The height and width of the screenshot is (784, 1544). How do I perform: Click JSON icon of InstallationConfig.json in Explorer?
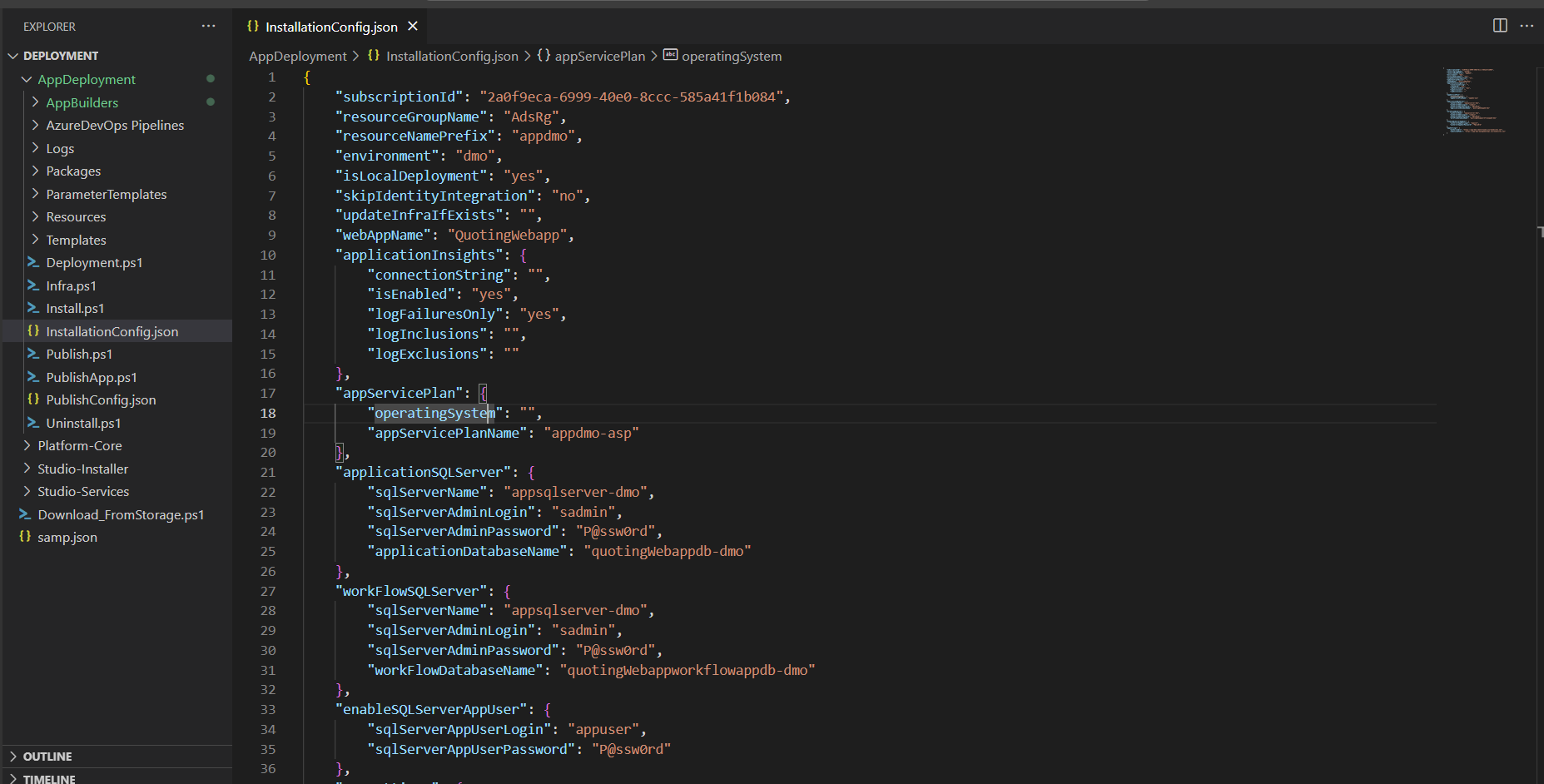coord(33,331)
